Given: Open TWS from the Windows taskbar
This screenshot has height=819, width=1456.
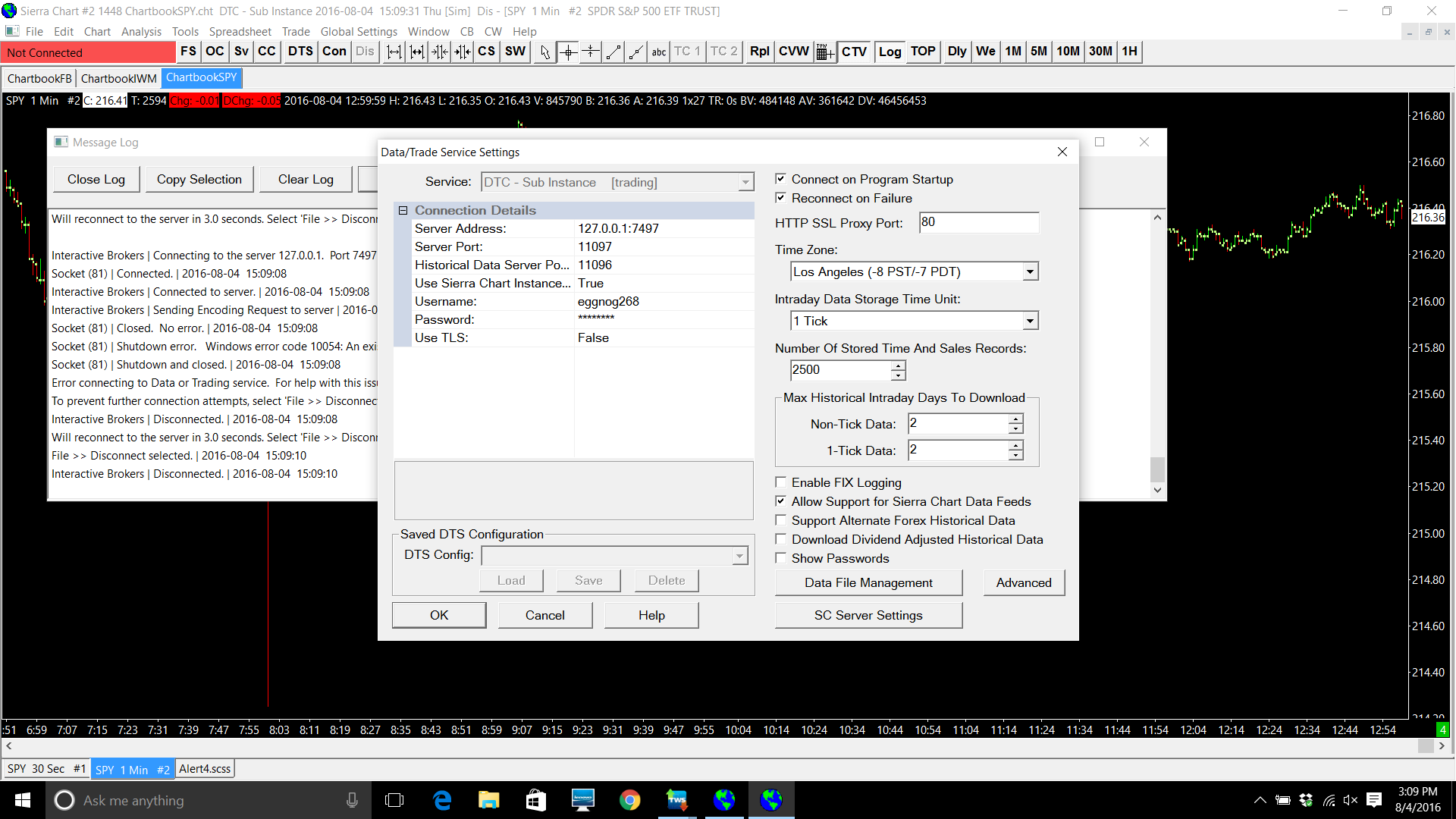Looking at the screenshot, I should click(676, 800).
